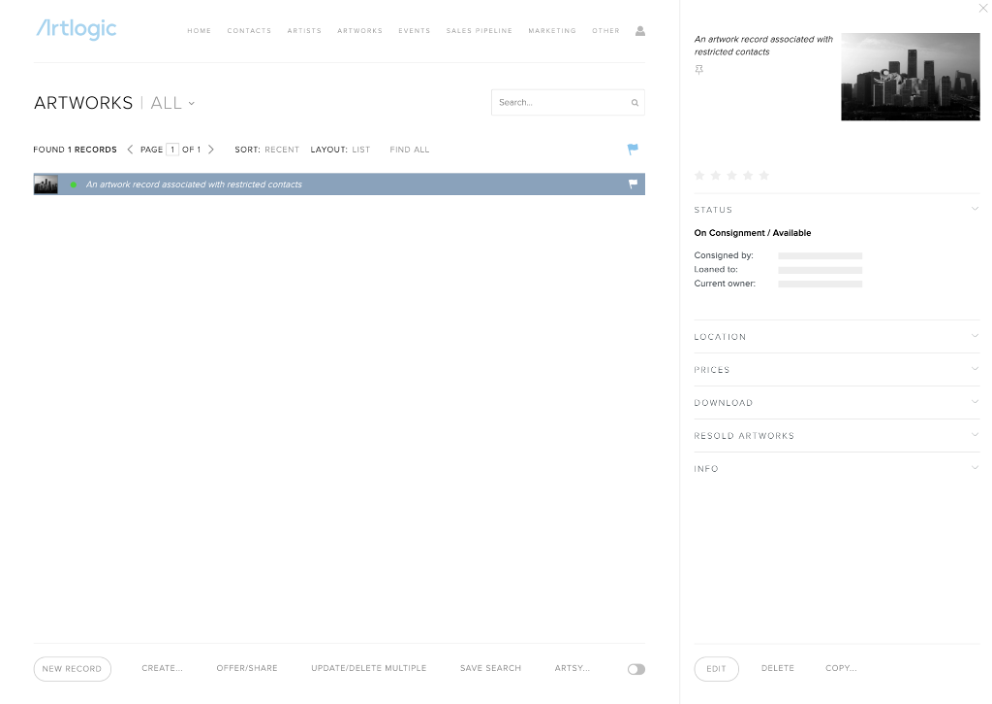This screenshot has height=704, width=992.
Task: Go to the next page arrow
Action: pos(211,150)
